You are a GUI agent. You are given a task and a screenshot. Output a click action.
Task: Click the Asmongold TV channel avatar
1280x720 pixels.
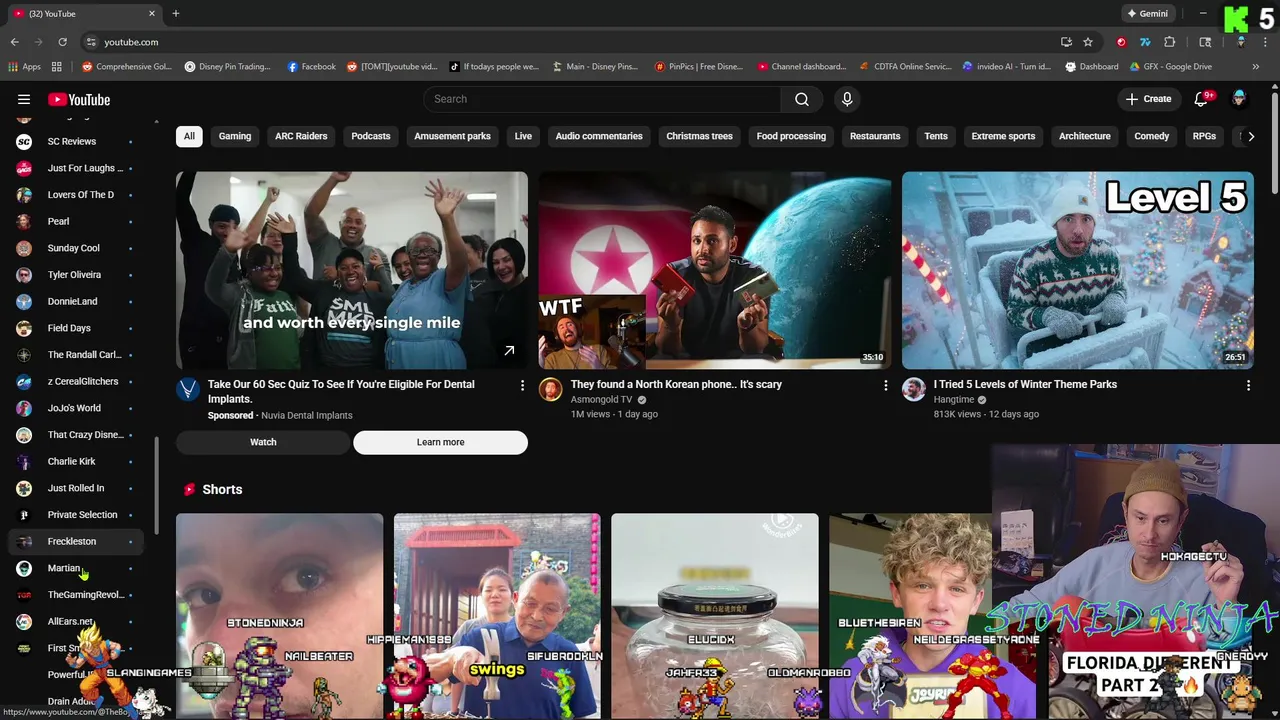551,389
